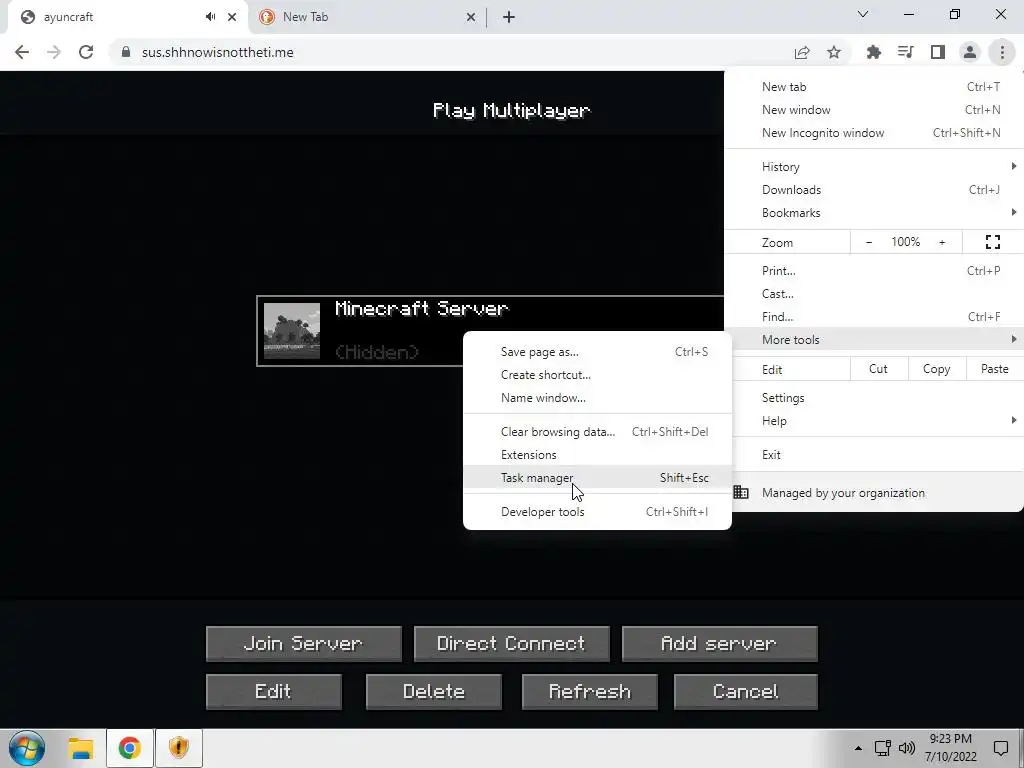
Task: Select Create shortcut... in More tools
Action: pos(597,374)
